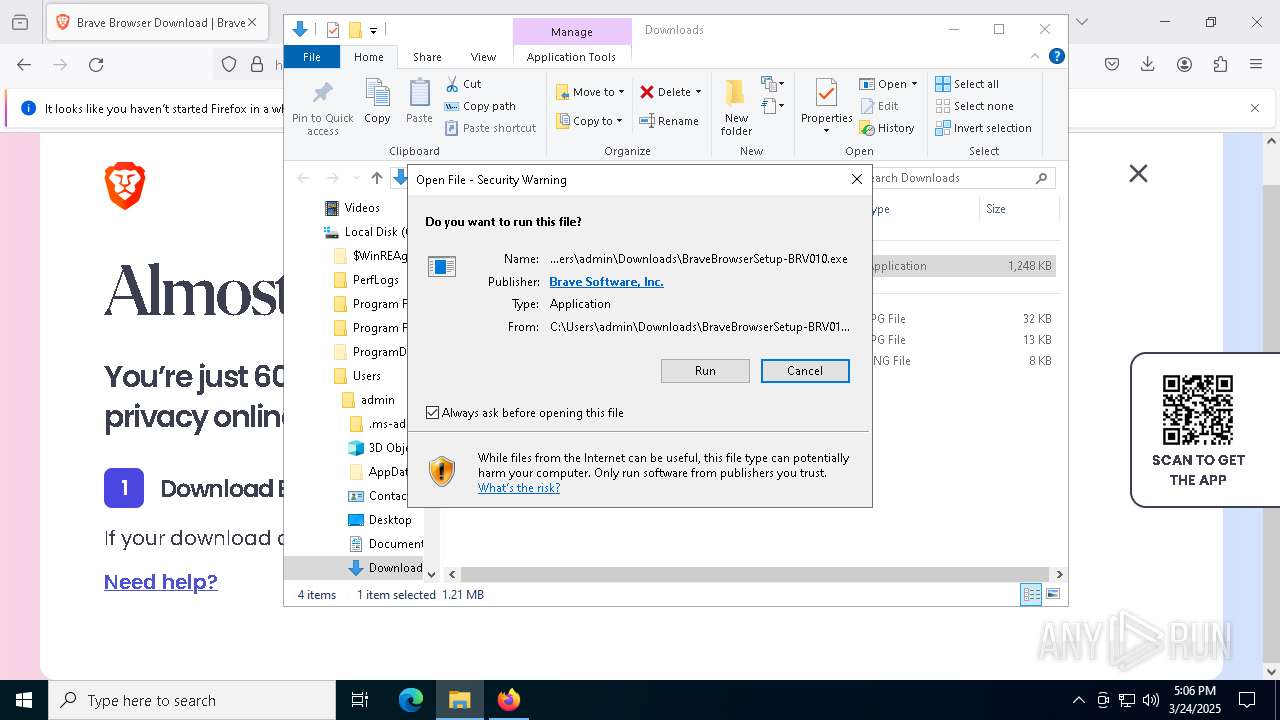Open Firefox extensions icon
Image resolution: width=1280 pixels, height=720 pixels.
click(1220, 64)
